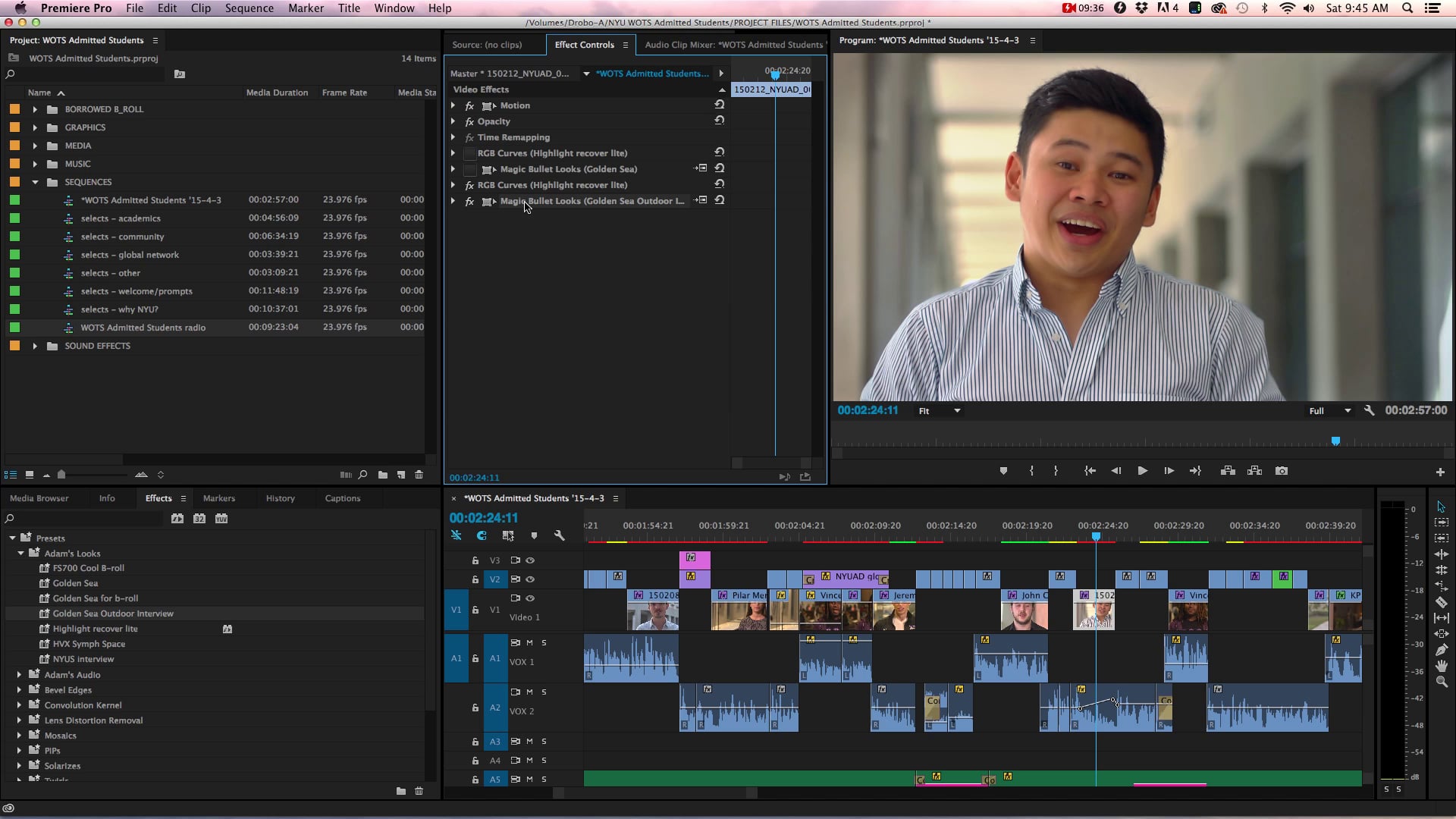
Task: Delete selected item in Project panel
Action: click(419, 475)
